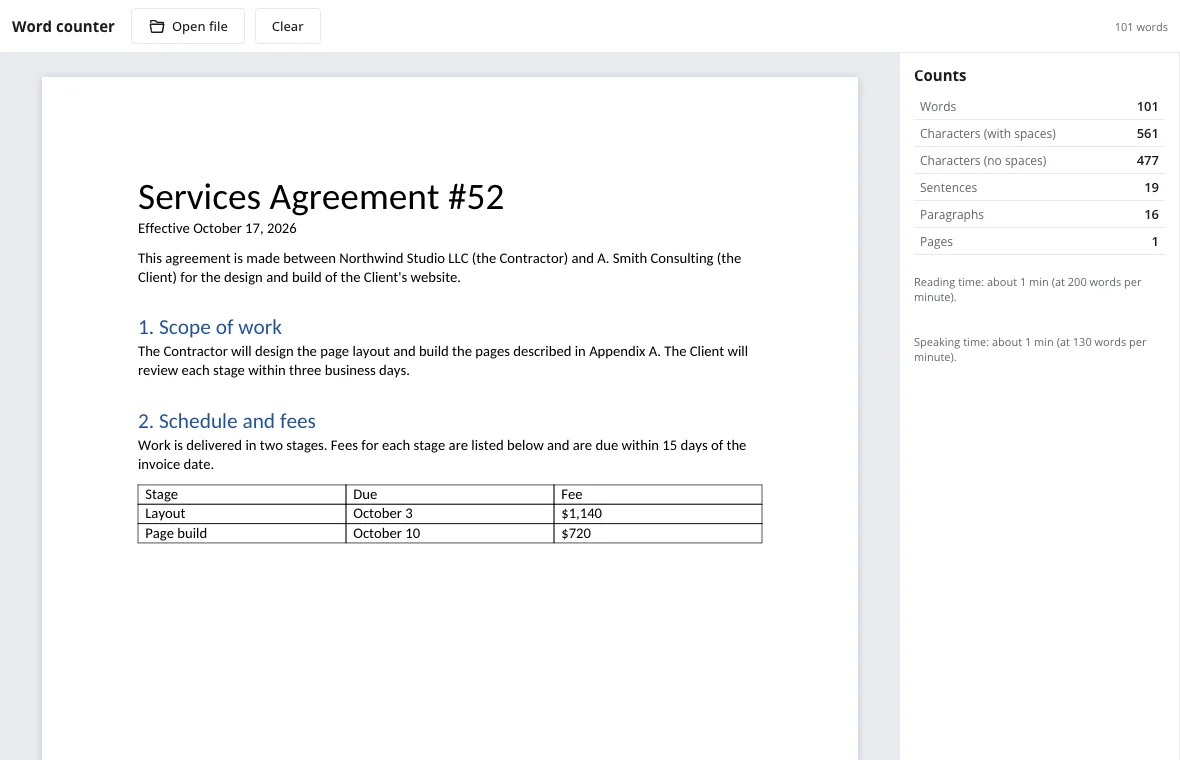Click the 'October 10' table cell
This screenshot has width=1180, height=760.
point(450,534)
